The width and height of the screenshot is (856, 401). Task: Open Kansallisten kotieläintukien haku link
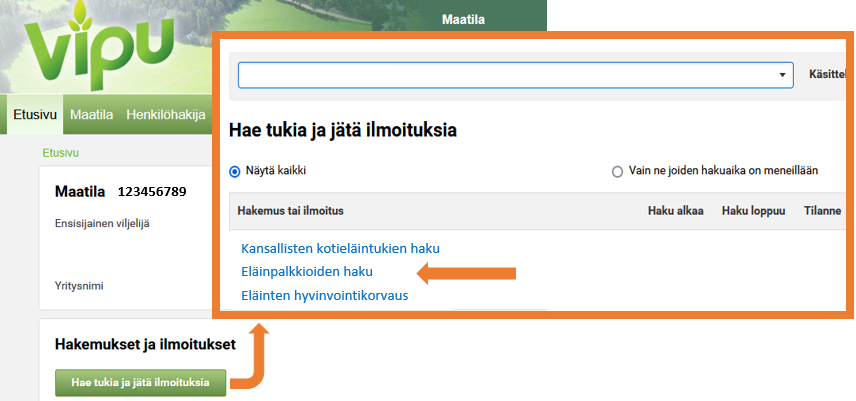click(x=340, y=249)
